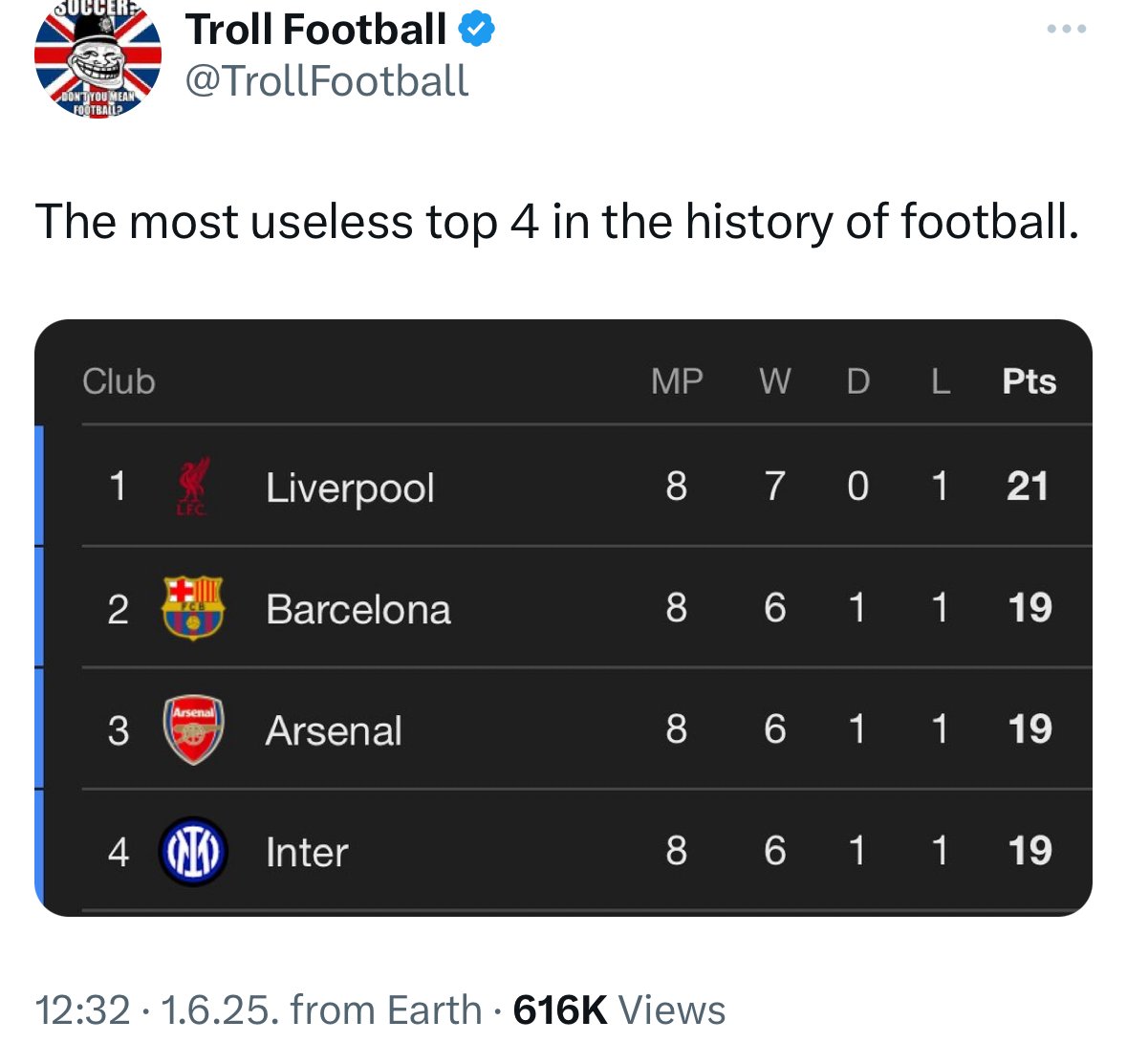Click the blue verified badge

pyautogui.click(x=477, y=30)
